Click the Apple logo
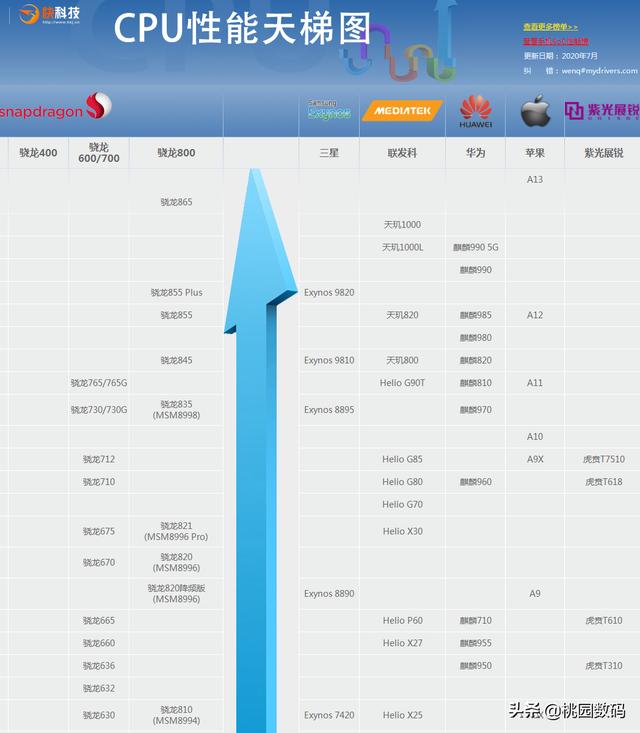 tap(535, 110)
